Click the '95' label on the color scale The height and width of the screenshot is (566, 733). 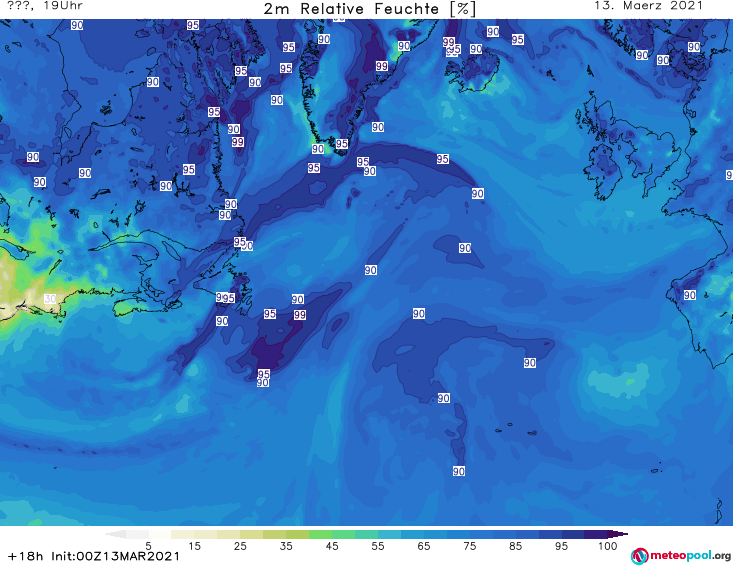pyautogui.click(x=561, y=546)
